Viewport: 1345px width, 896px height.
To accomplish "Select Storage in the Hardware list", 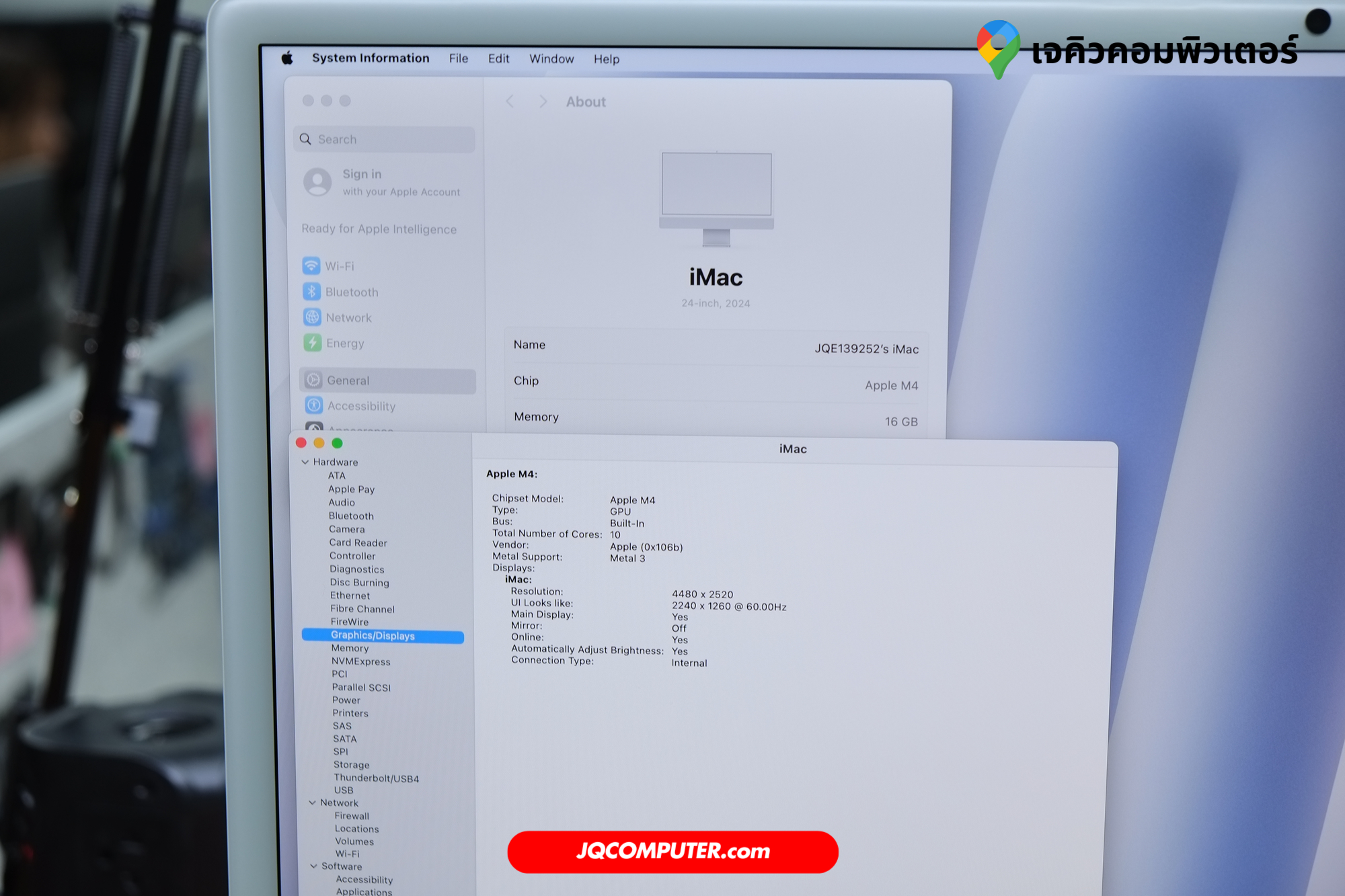I will [x=352, y=765].
